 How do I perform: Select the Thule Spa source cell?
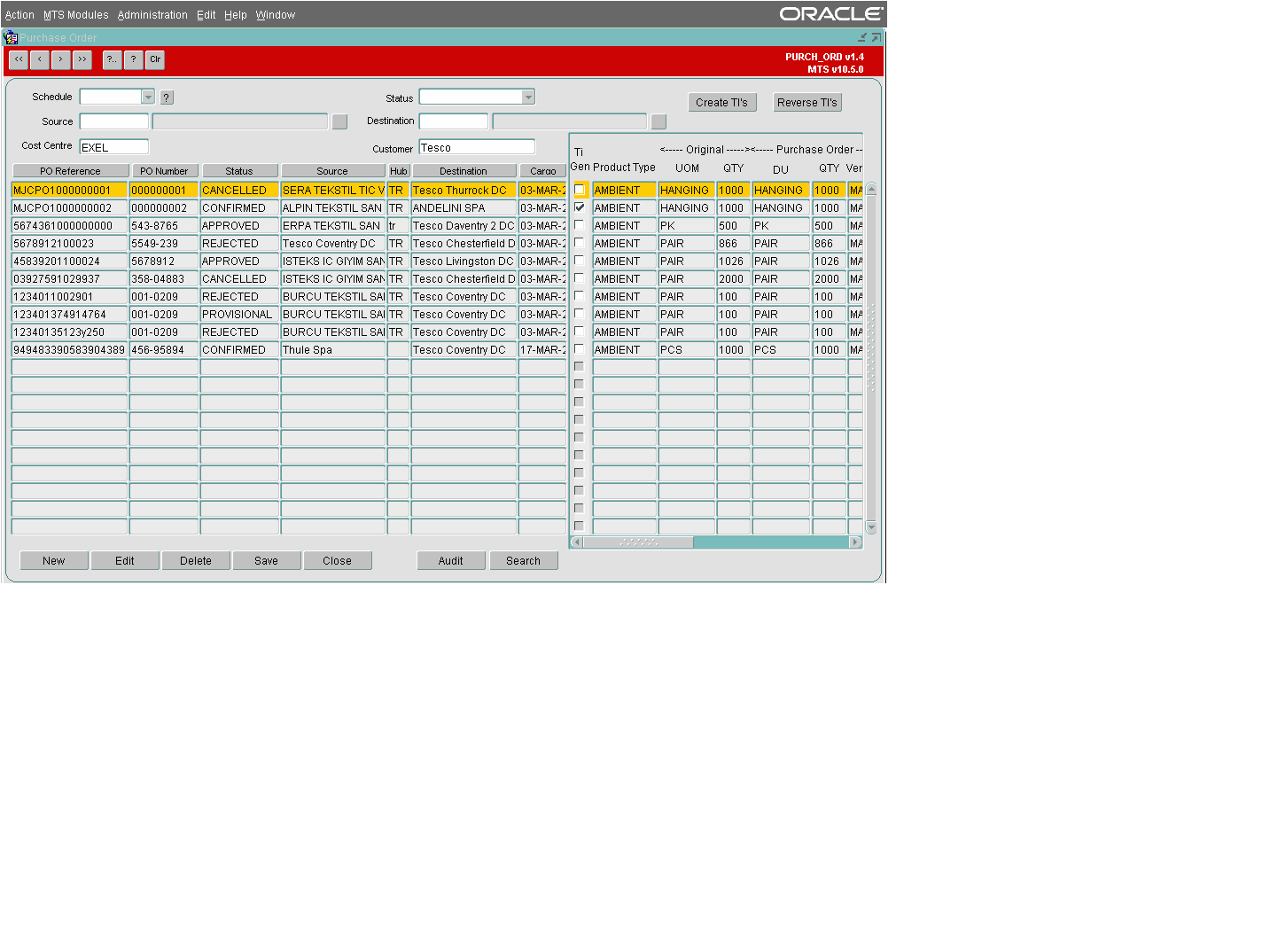(x=333, y=349)
